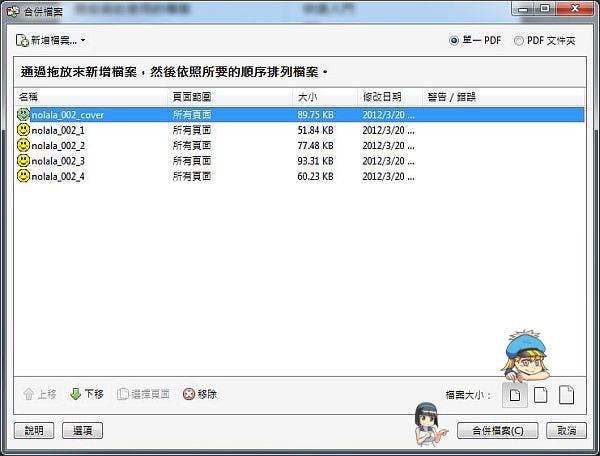The image size is (600, 456).
Task: Click the 60.23 KB size cell
Action: click(x=315, y=176)
